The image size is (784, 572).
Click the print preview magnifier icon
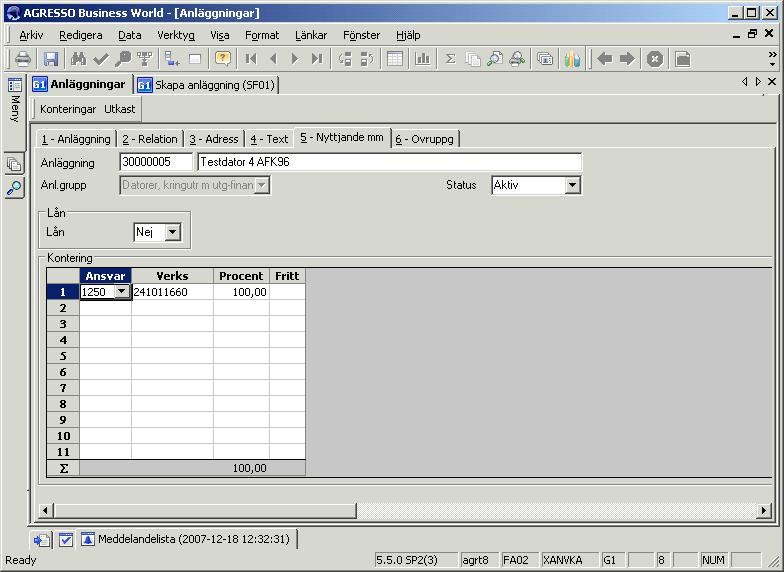(x=494, y=59)
